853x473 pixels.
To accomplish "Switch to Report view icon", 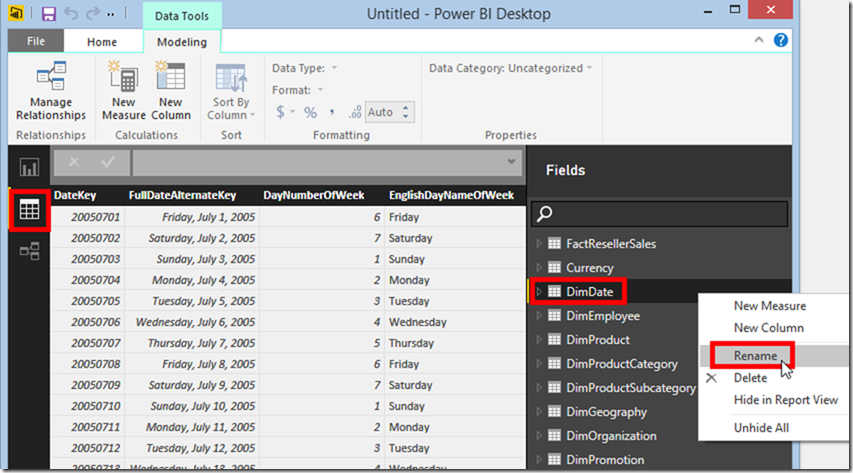I will (29, 167).
